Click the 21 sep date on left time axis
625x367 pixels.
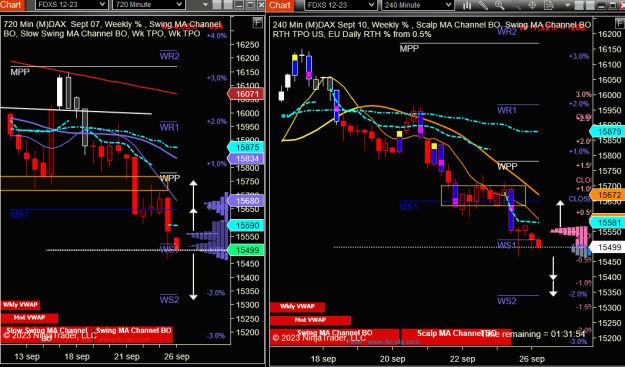pyautogui.click(x=127, y=357)
